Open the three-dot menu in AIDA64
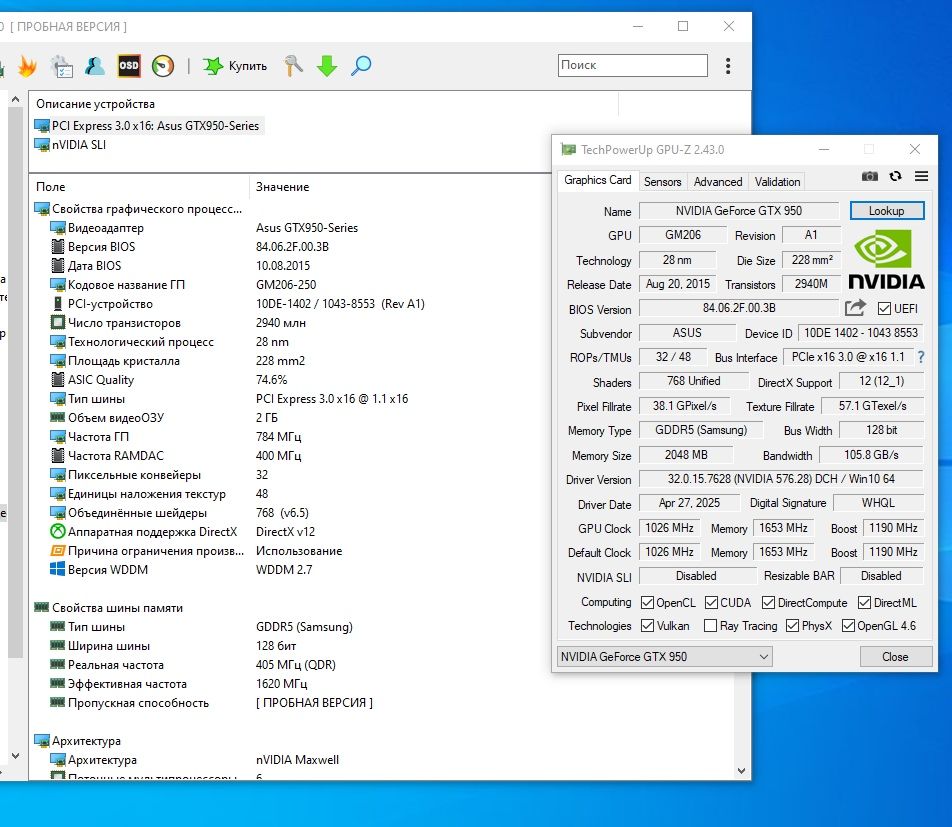This screenshot has width=952, height=827. click(x=728, y=66)
